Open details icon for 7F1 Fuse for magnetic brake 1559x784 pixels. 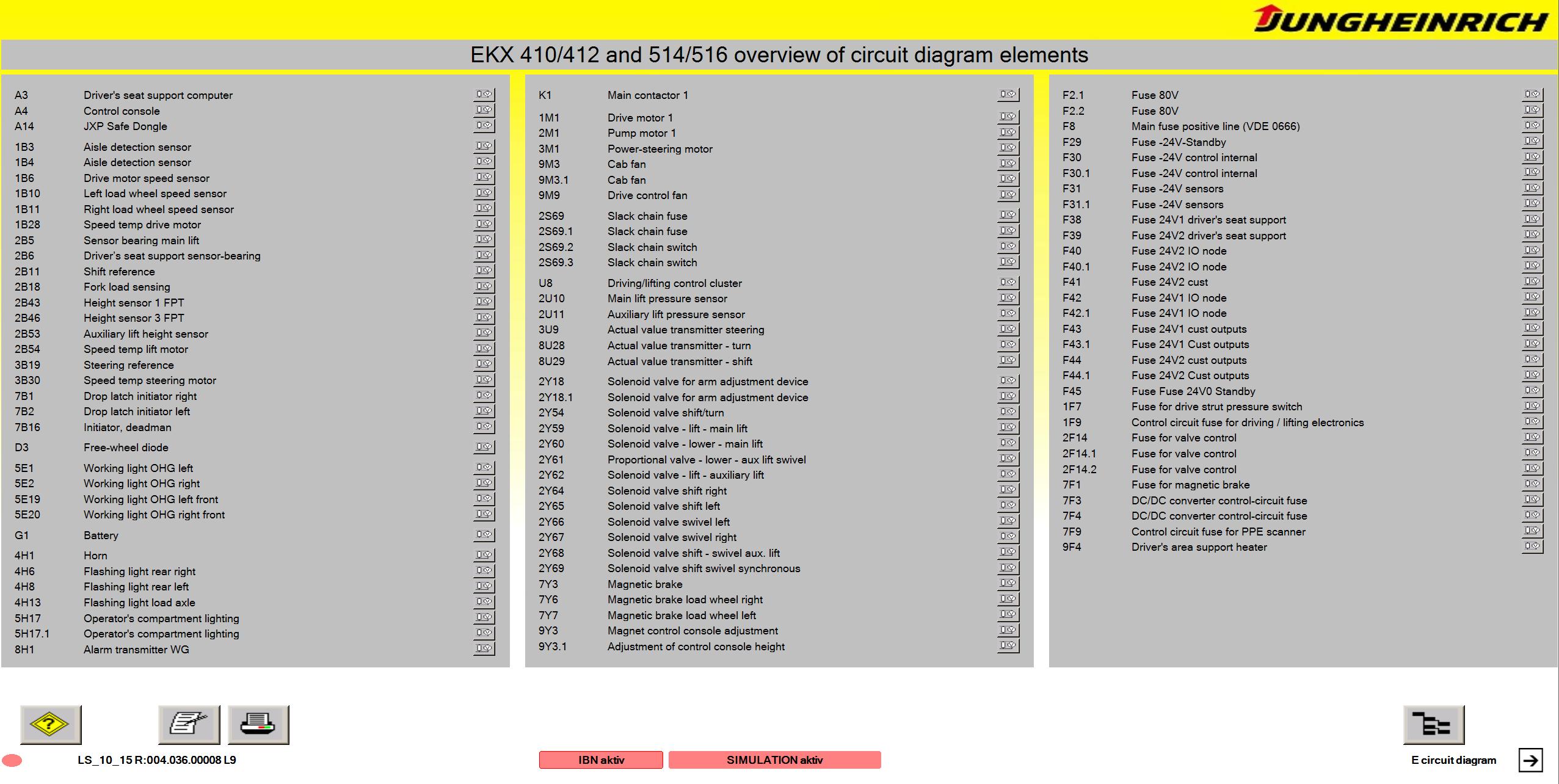click(x=1532, y=484)
